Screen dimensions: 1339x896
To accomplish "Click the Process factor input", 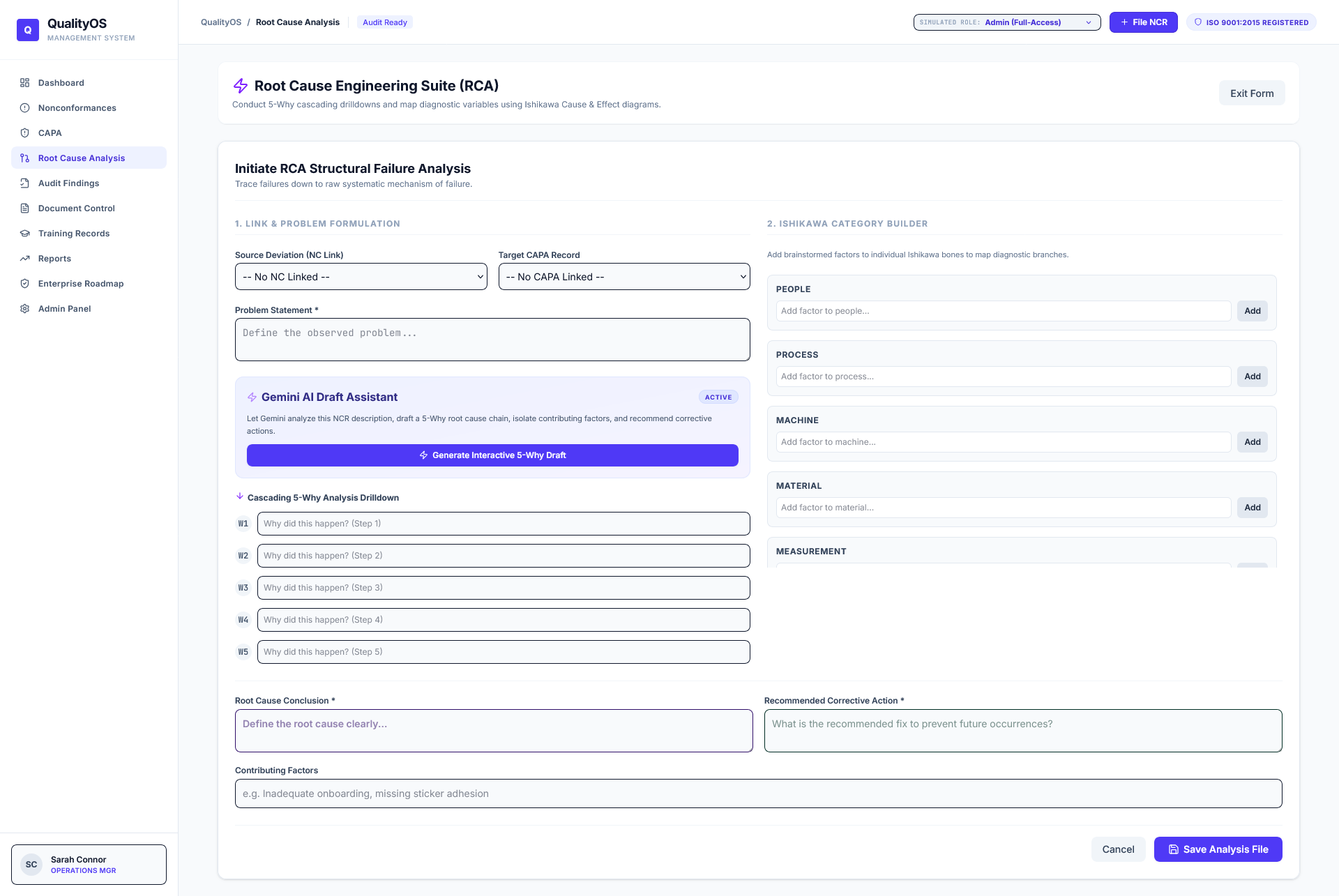I will pos(1004,377).
